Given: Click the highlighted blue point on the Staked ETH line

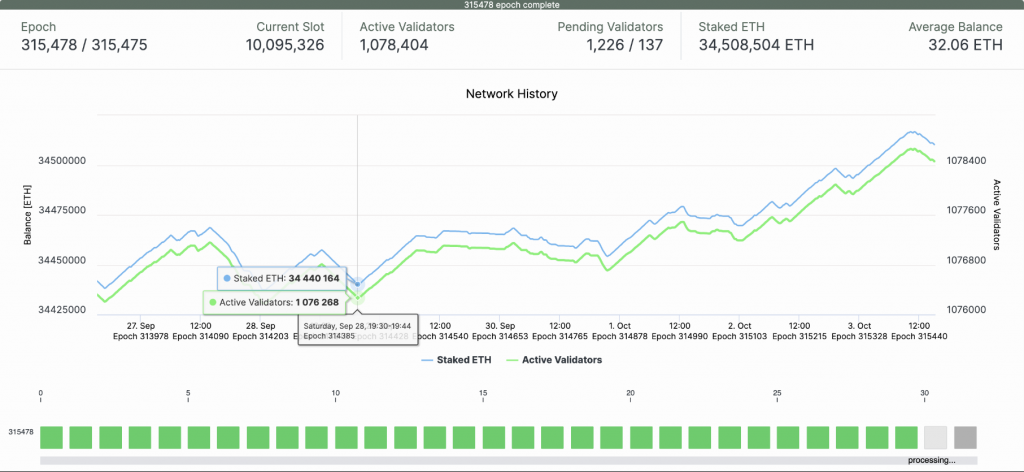Looking at the screenshot, I should (x=357, y=284).
